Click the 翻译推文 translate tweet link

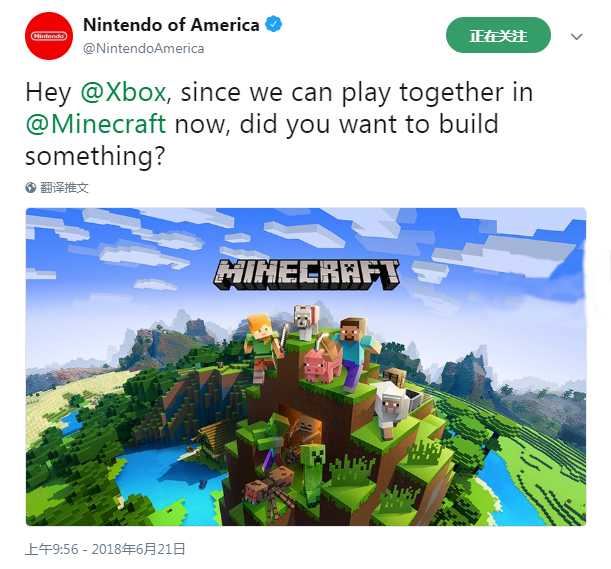point(64,188)
